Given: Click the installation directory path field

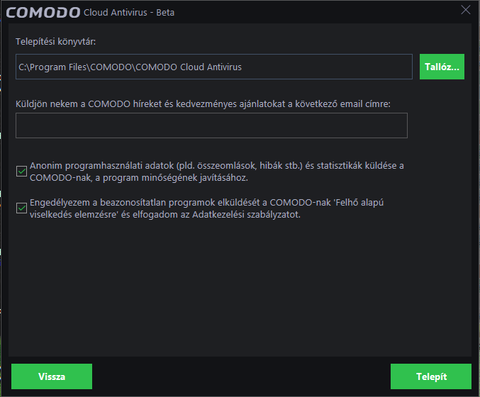Looking at the screenshot, I should pos(214,67).
